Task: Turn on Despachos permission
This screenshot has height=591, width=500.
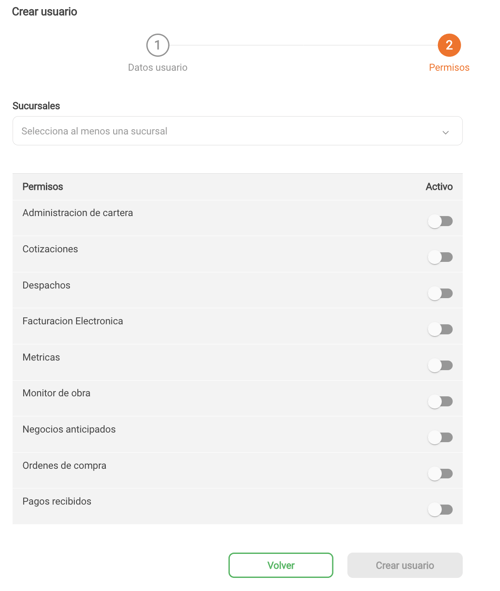Action: 440,293
